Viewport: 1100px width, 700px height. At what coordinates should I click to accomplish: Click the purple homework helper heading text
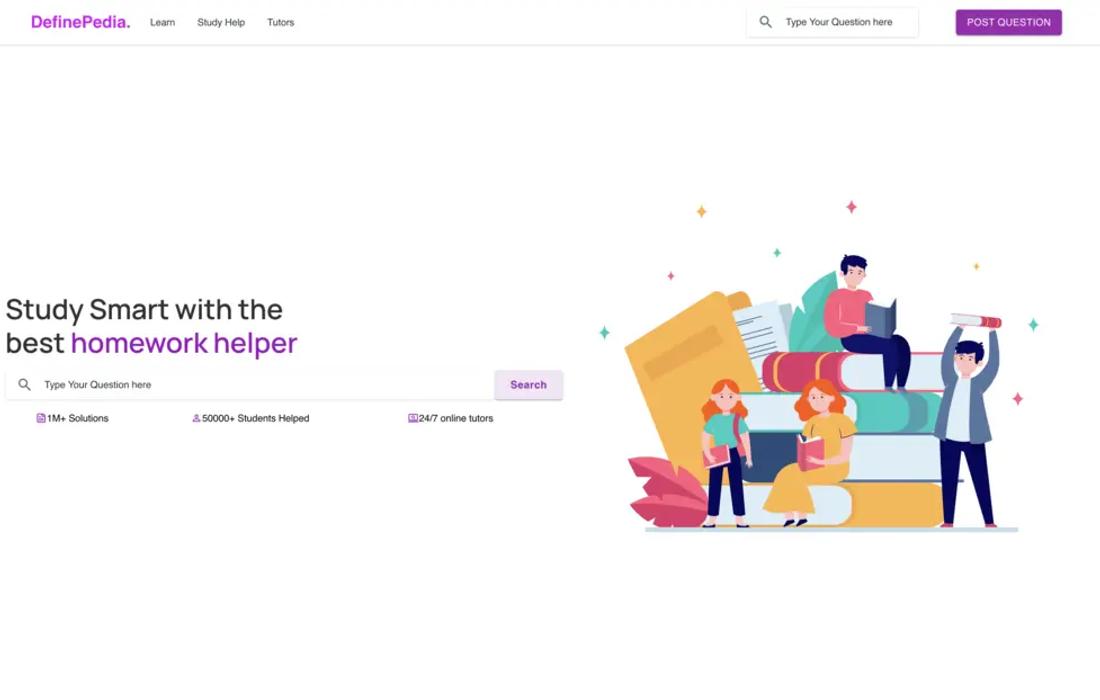(184, 343)
